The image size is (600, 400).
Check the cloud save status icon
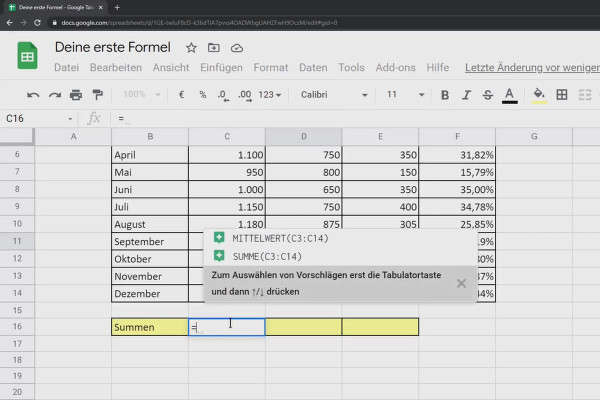(x=237, y=48)
